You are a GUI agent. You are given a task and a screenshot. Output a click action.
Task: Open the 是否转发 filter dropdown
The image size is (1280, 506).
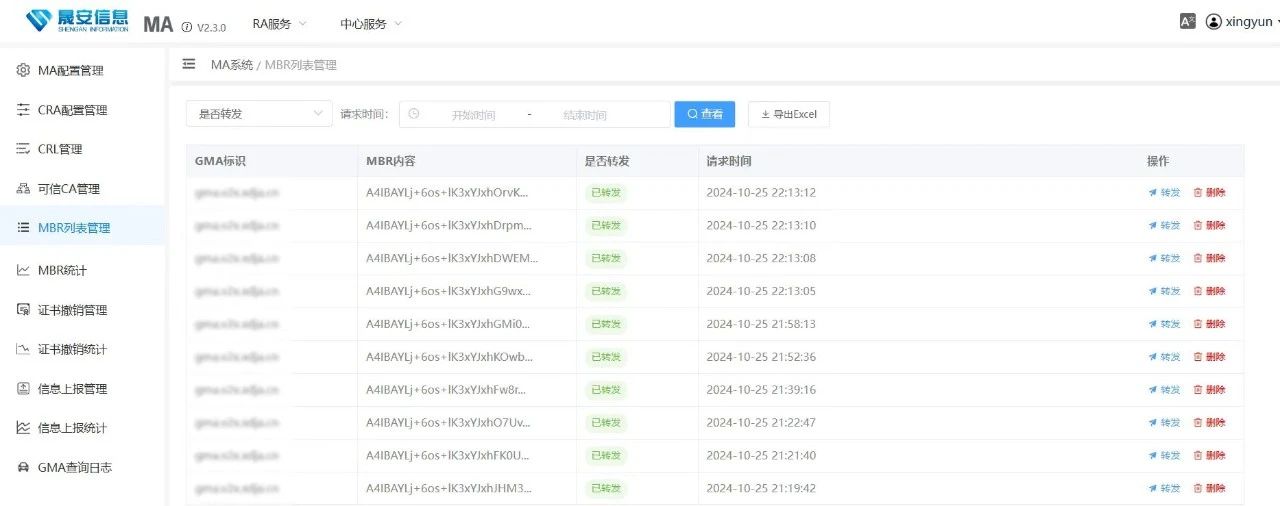[259, 114]
